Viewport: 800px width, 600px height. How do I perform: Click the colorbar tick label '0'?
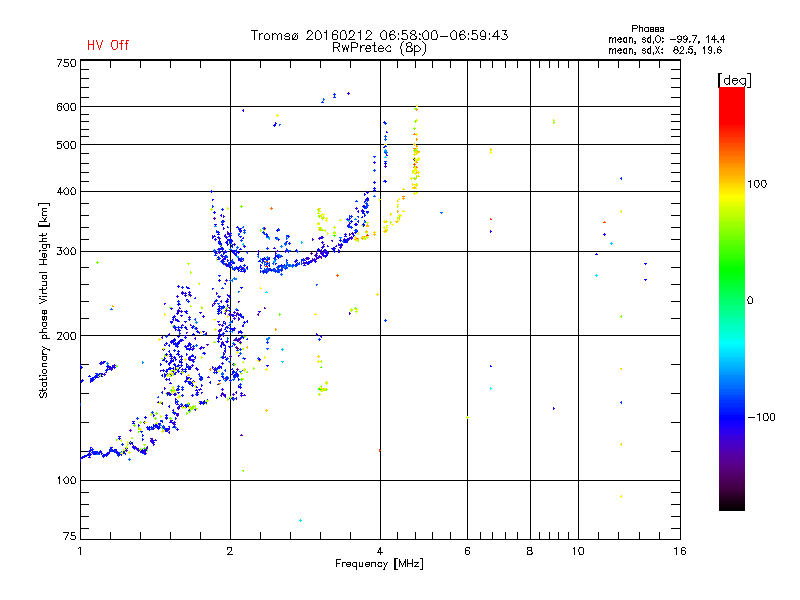click(x=750, y=301)
